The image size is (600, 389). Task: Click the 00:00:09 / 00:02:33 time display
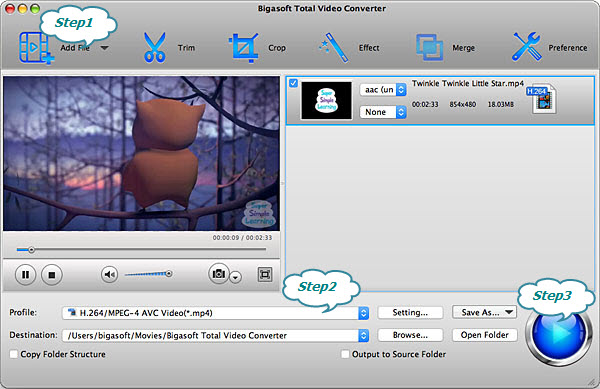coord(242,238)
